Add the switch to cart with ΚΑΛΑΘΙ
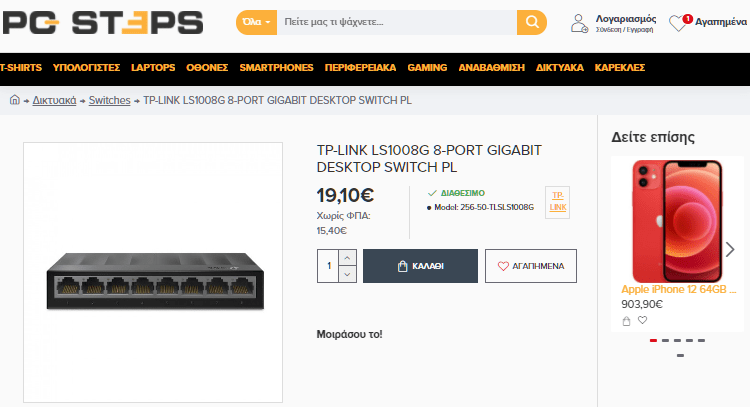The height and width of the screenshot is (407, 750). (420, 266)
